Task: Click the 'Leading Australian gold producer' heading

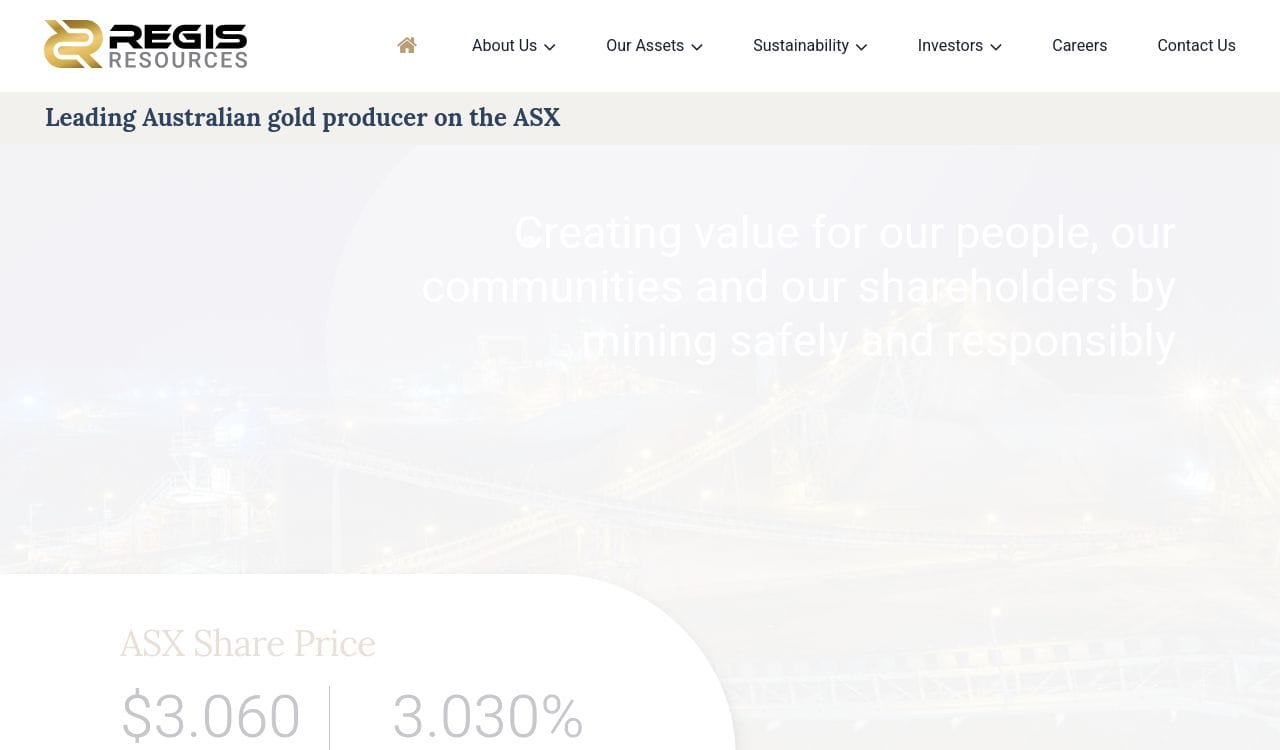Action: (x=302, y=118)
